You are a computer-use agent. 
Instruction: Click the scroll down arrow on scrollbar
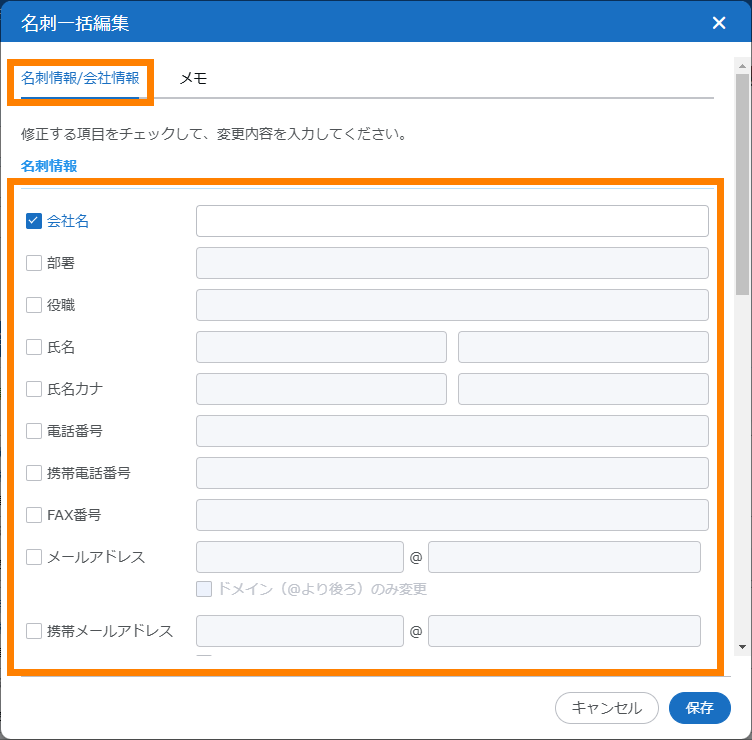click(742, 647)
